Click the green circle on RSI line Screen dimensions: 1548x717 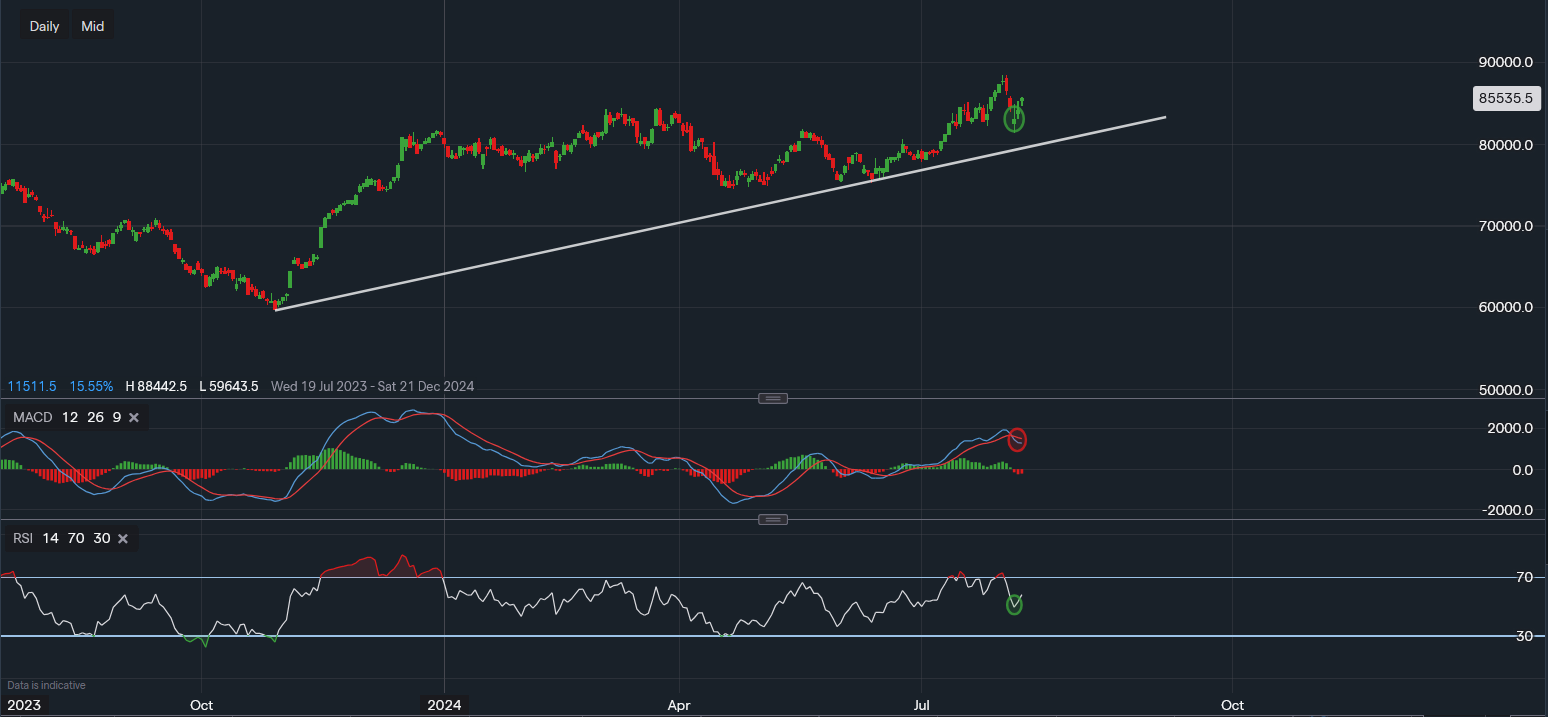point(1014,604)
